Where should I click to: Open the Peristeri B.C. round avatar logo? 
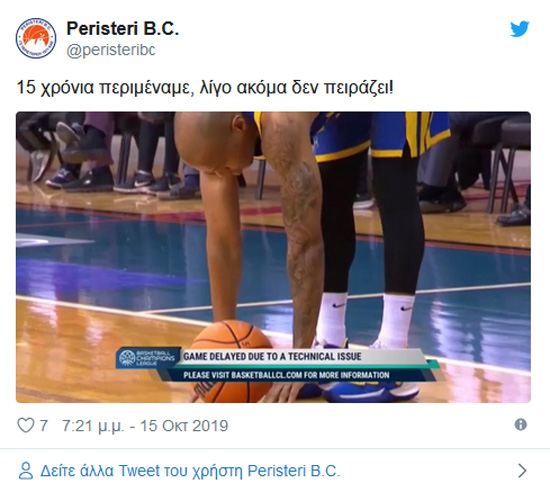click(36, 38)
